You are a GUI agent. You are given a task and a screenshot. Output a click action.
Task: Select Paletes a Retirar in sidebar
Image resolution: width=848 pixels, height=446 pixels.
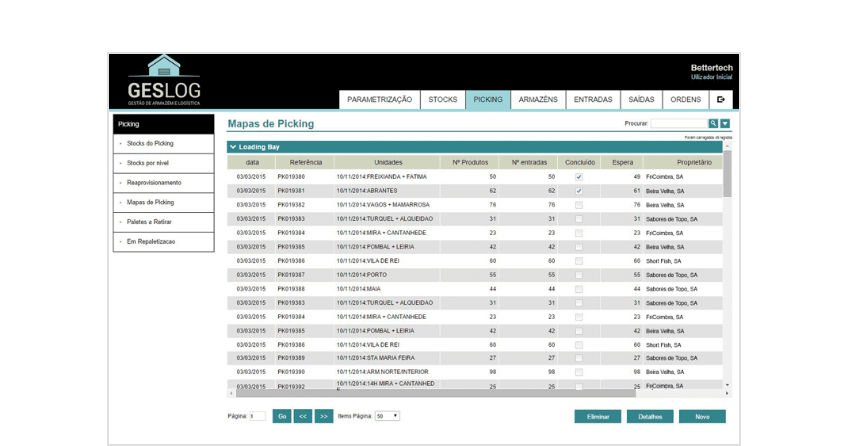[x=151, y=222]
